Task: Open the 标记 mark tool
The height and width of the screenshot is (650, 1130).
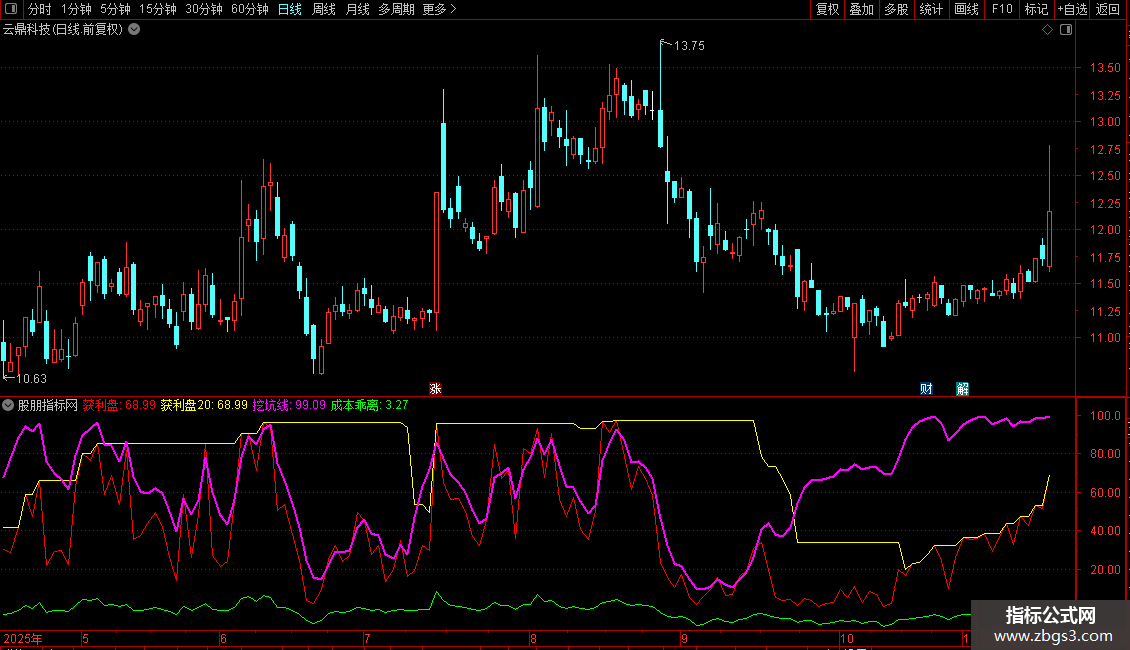Action: coord(1036,10)
